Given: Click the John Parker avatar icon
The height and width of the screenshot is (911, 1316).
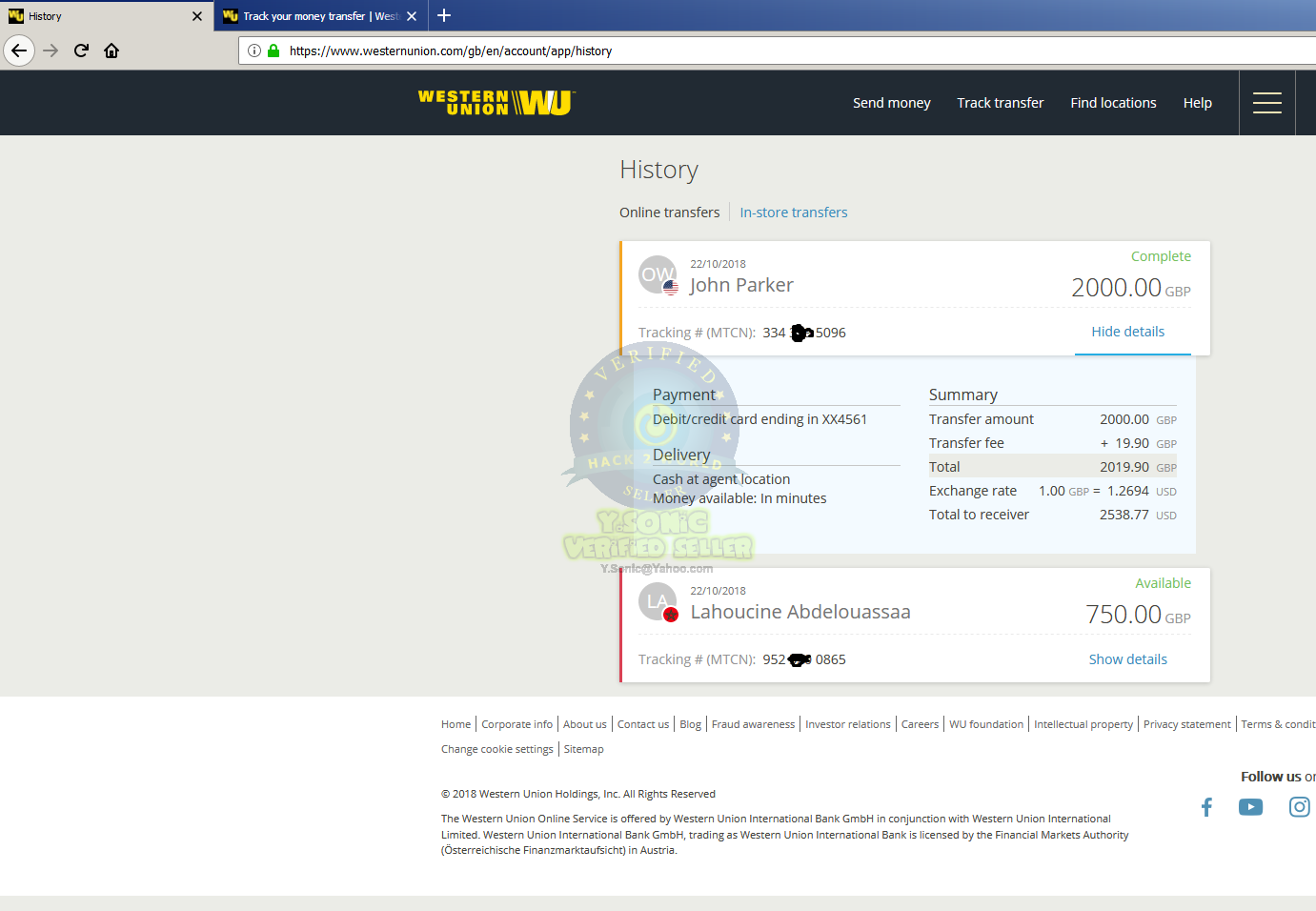Looking at the screenshot, I should [x=658, y=275].
